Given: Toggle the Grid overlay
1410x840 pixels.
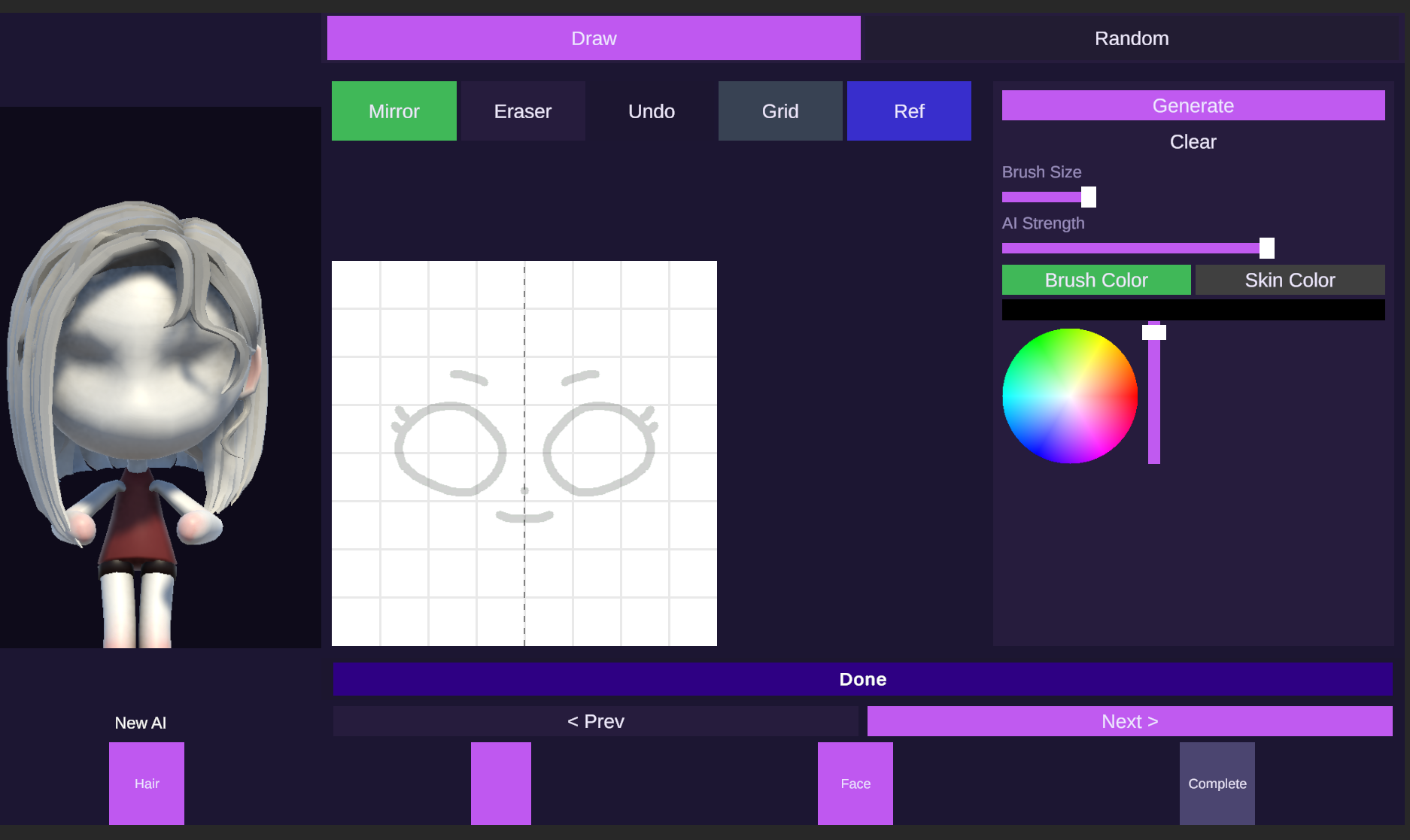Looking at the screenshot, I should (780, 111).
